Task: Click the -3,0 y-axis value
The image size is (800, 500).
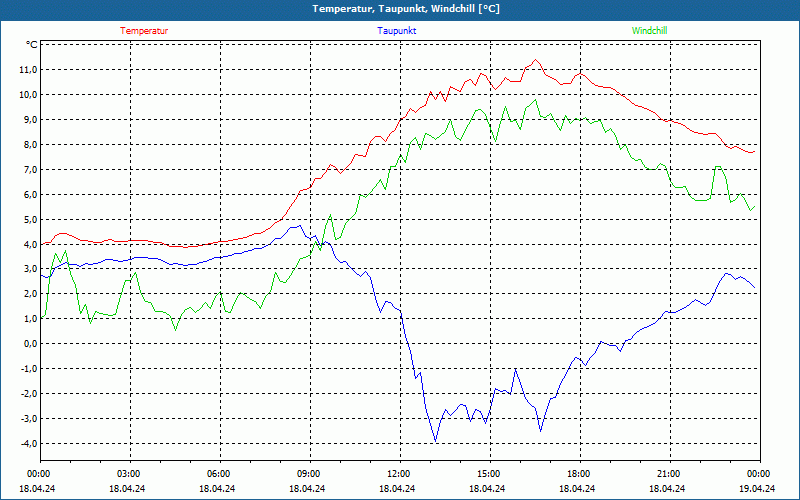Action: [29, 419]
